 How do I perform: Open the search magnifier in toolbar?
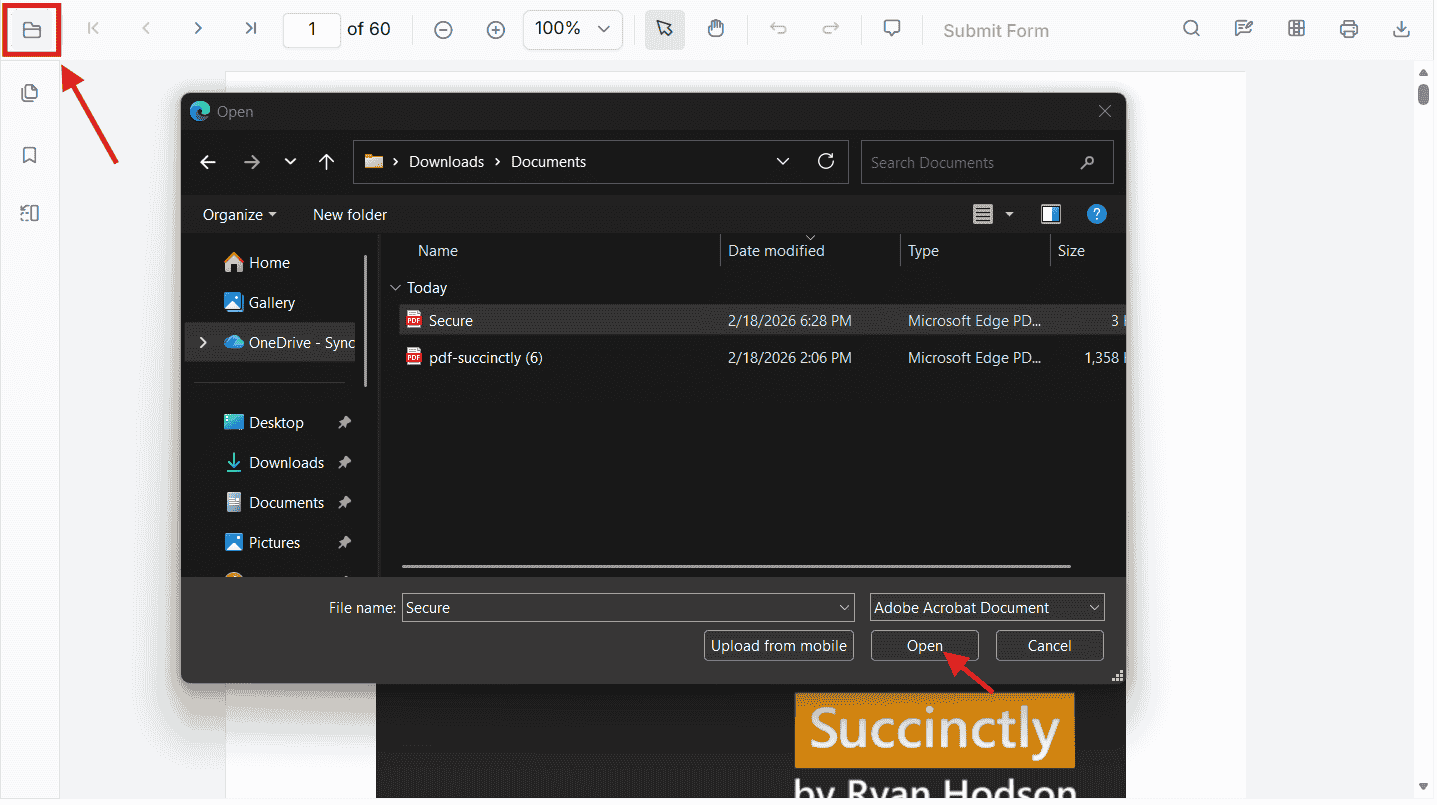pyautogui.click(x=1191, y=29)
